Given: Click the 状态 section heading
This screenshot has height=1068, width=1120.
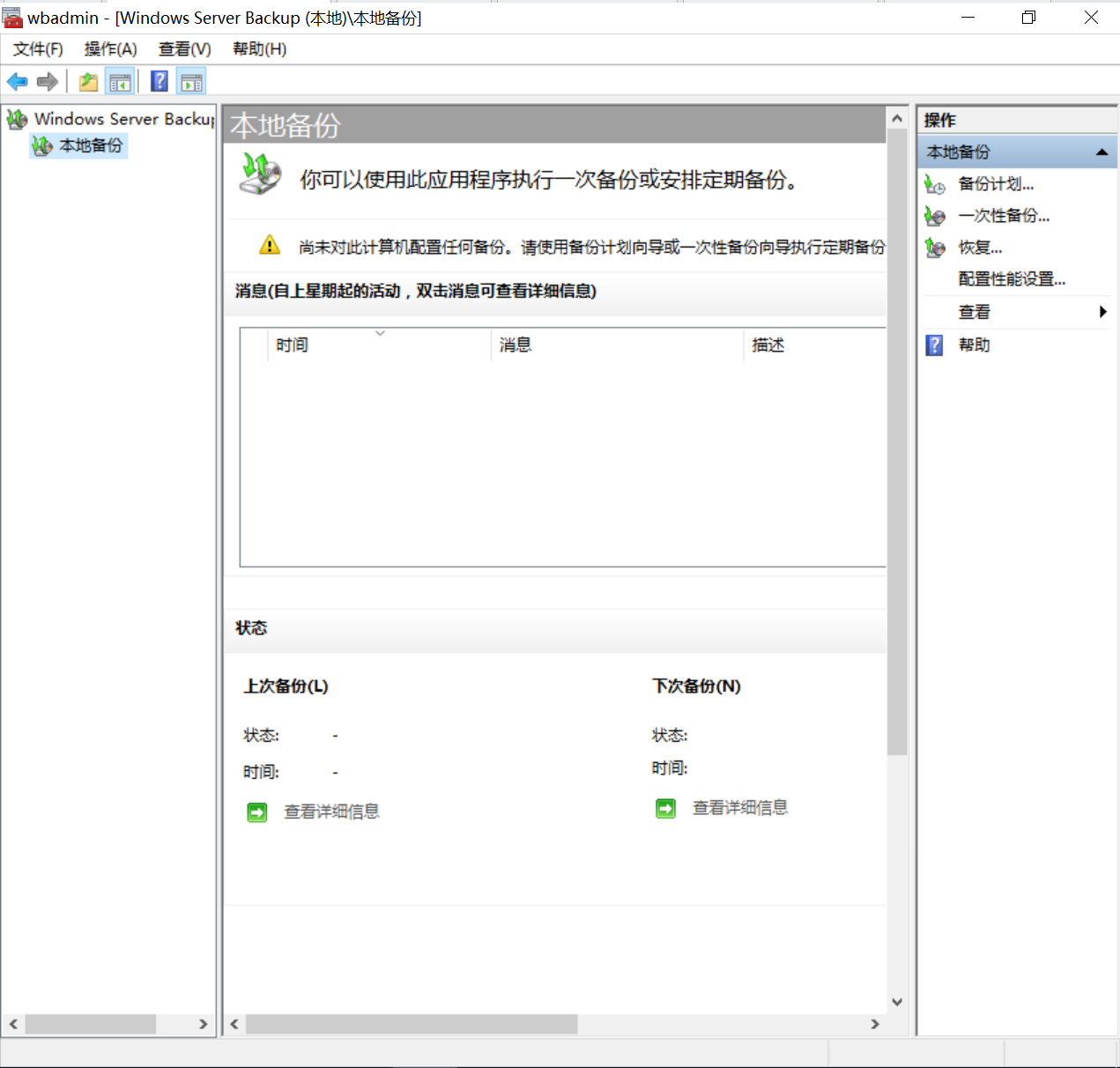Looking at the screenshot, I should coord(251,628).
